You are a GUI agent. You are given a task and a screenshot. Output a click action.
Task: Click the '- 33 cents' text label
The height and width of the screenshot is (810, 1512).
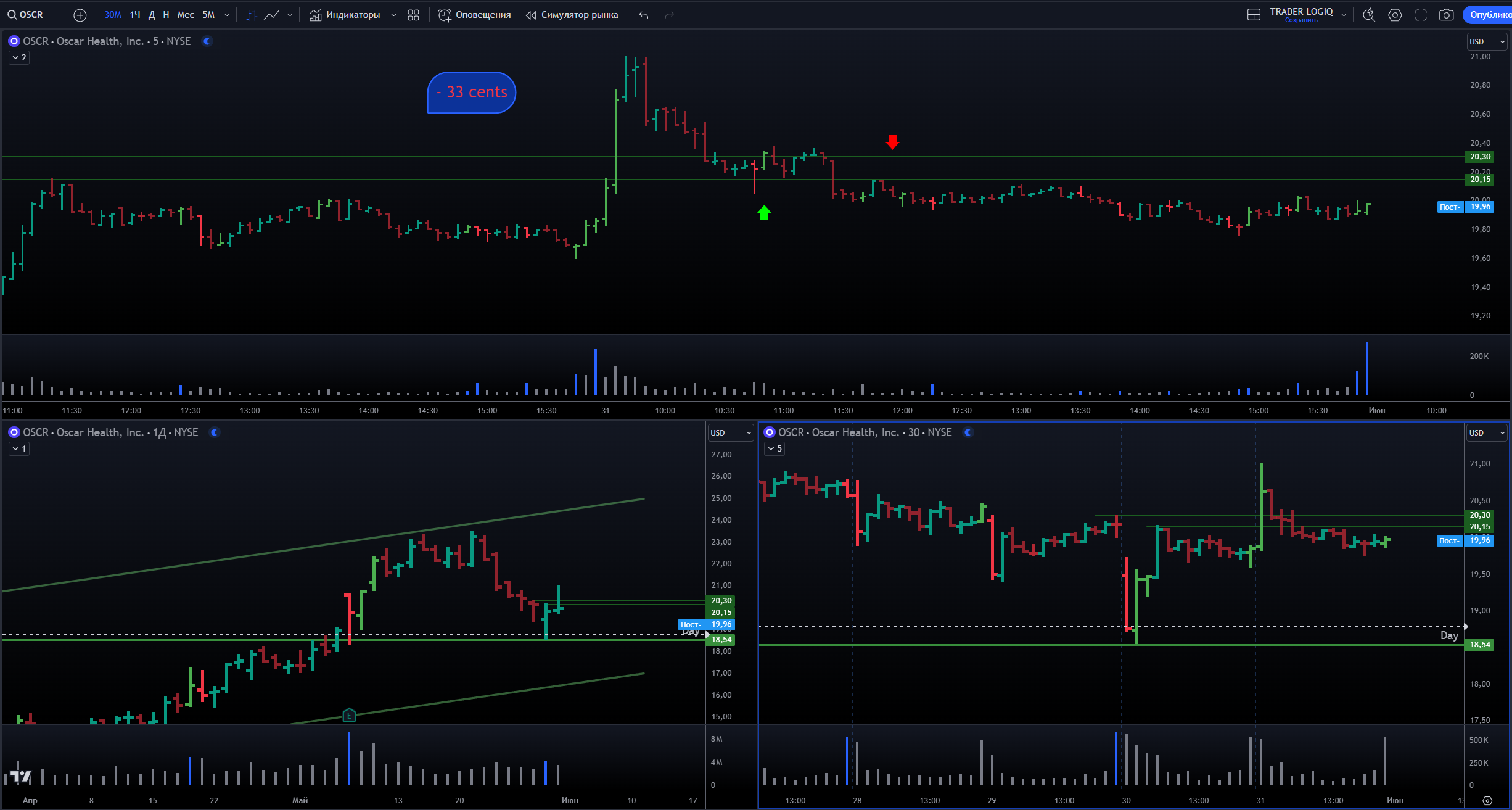point(472,93)
